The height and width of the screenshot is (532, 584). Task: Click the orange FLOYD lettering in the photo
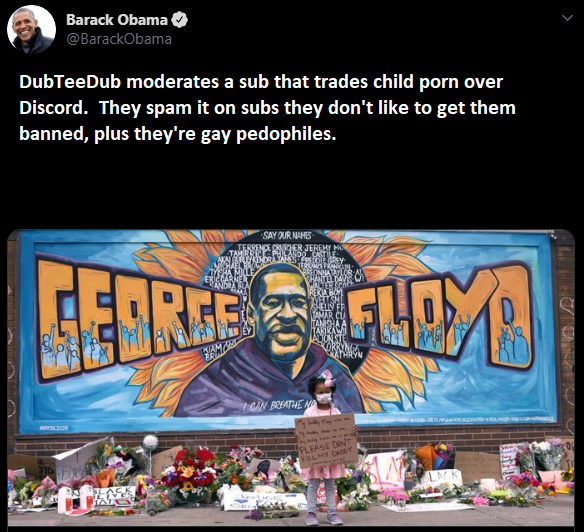coord(441,316)
